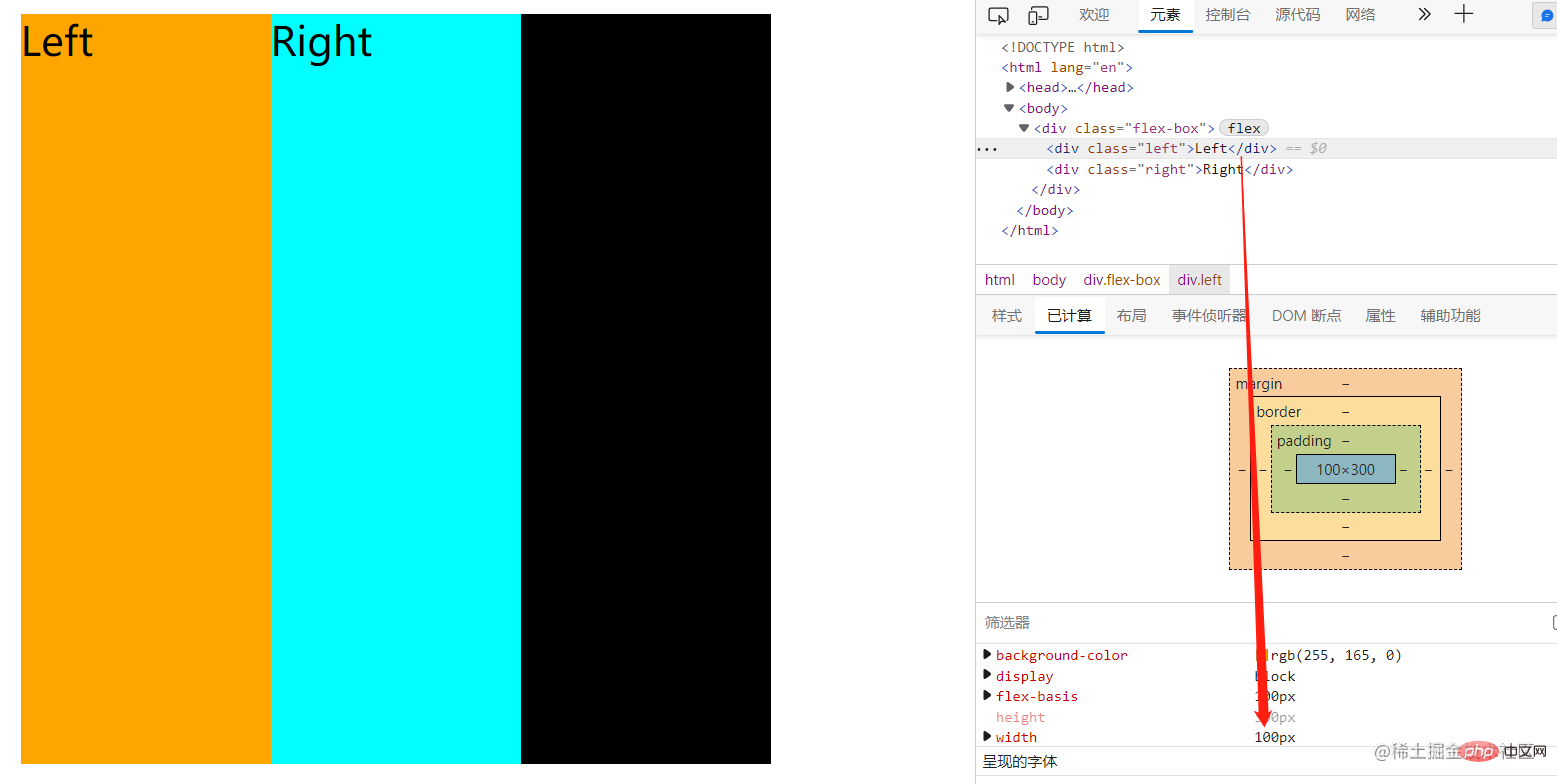Image resolution: width=1557 pixels, height=784 pixels.
Task: Expand the flex-basis computed property
Action: 988,696
